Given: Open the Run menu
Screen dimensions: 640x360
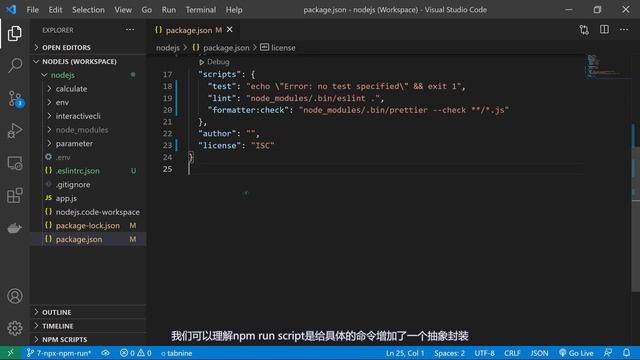Looking at the screenshot, I should (169, 10).
